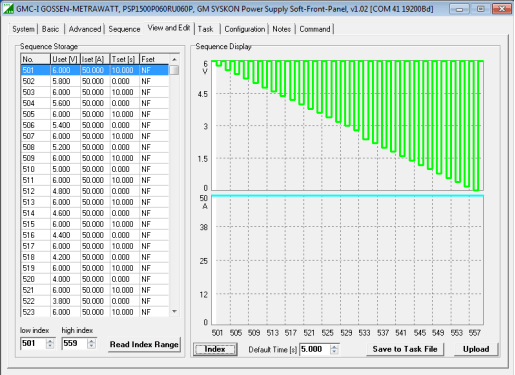Click Read Index Range button
Image resolution: width=515 pixels, height=375 pixels.
pyautogui.click(x=144, y=344)
